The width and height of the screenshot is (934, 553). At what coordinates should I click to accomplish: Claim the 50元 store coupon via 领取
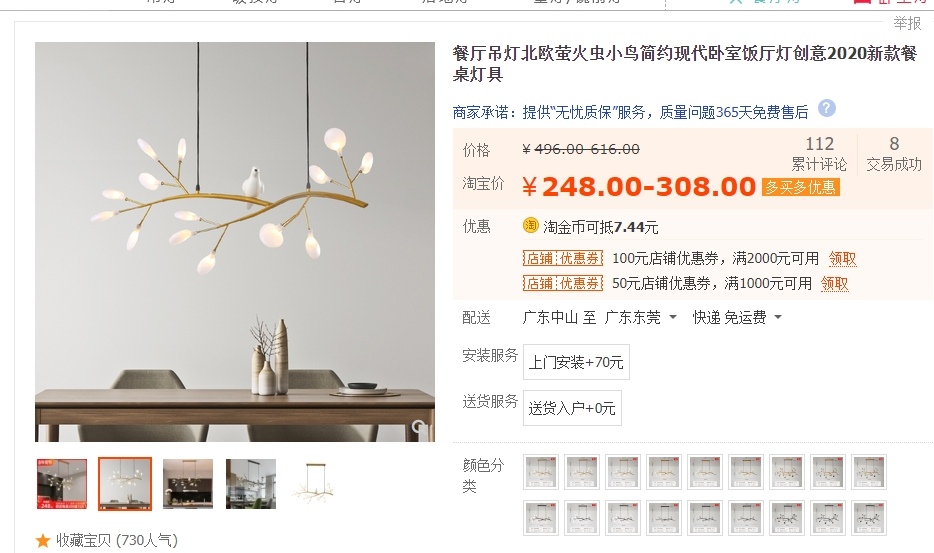click(835, 283)
